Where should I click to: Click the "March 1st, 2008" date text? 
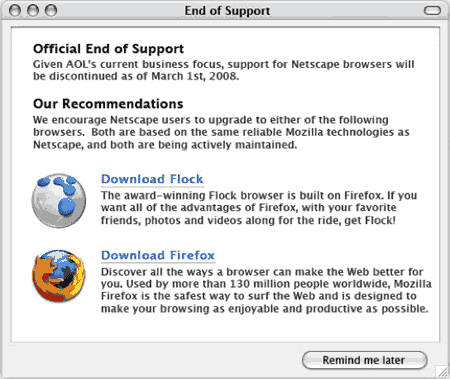click(x=195, y=76)
